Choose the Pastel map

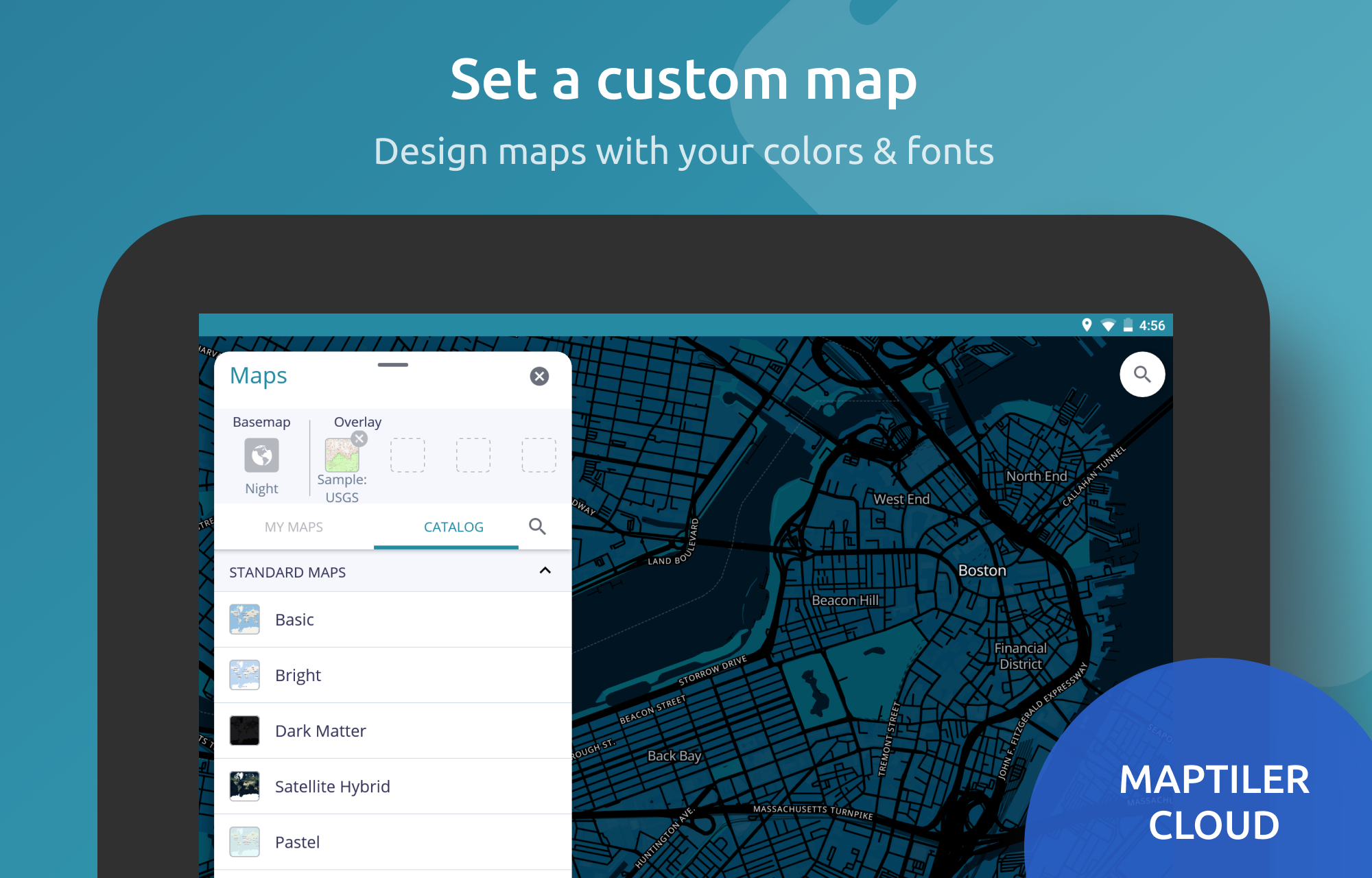coord(393,842)
